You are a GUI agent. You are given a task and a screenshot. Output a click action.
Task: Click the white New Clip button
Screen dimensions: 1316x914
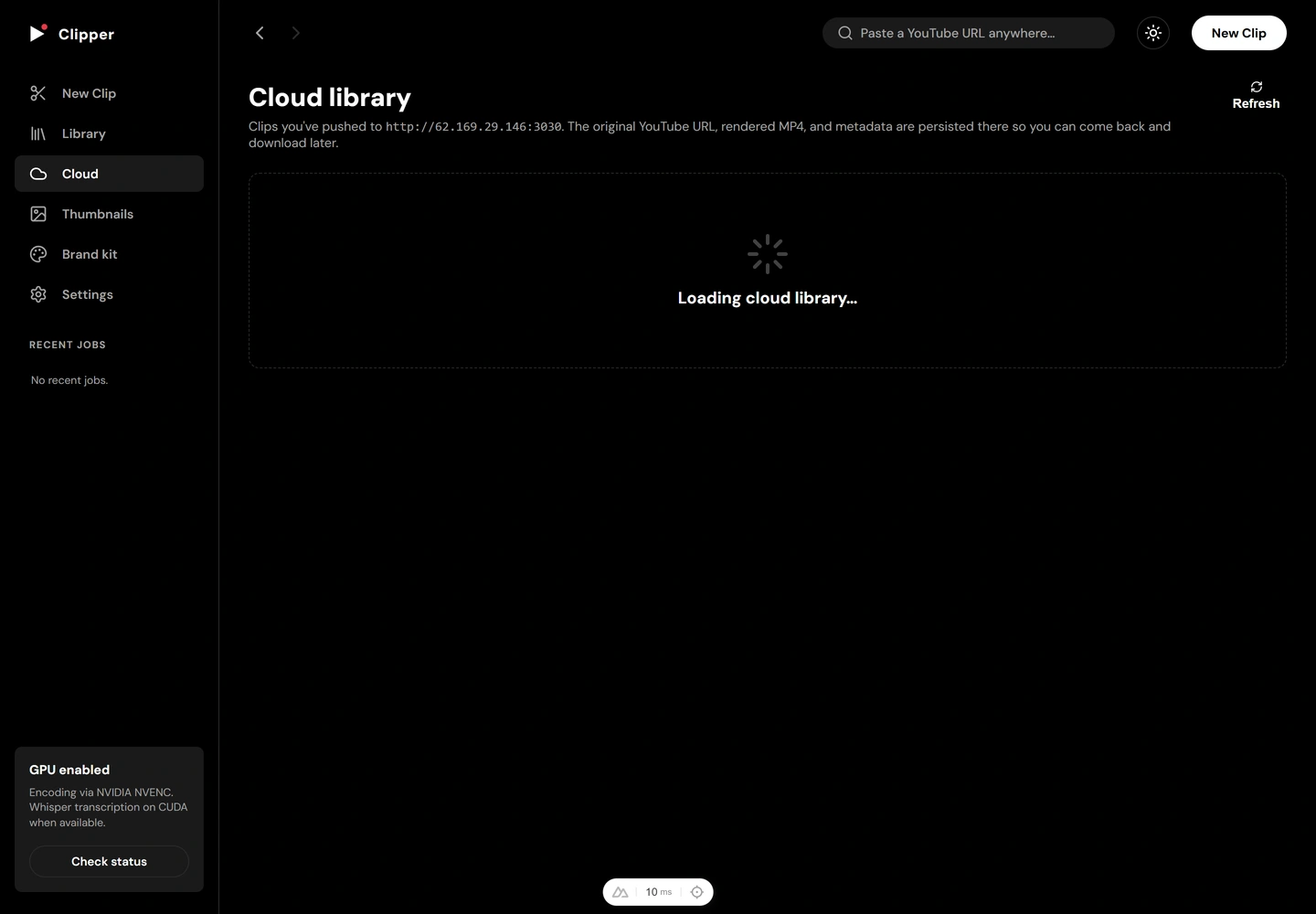click(x=1239, y=33)
